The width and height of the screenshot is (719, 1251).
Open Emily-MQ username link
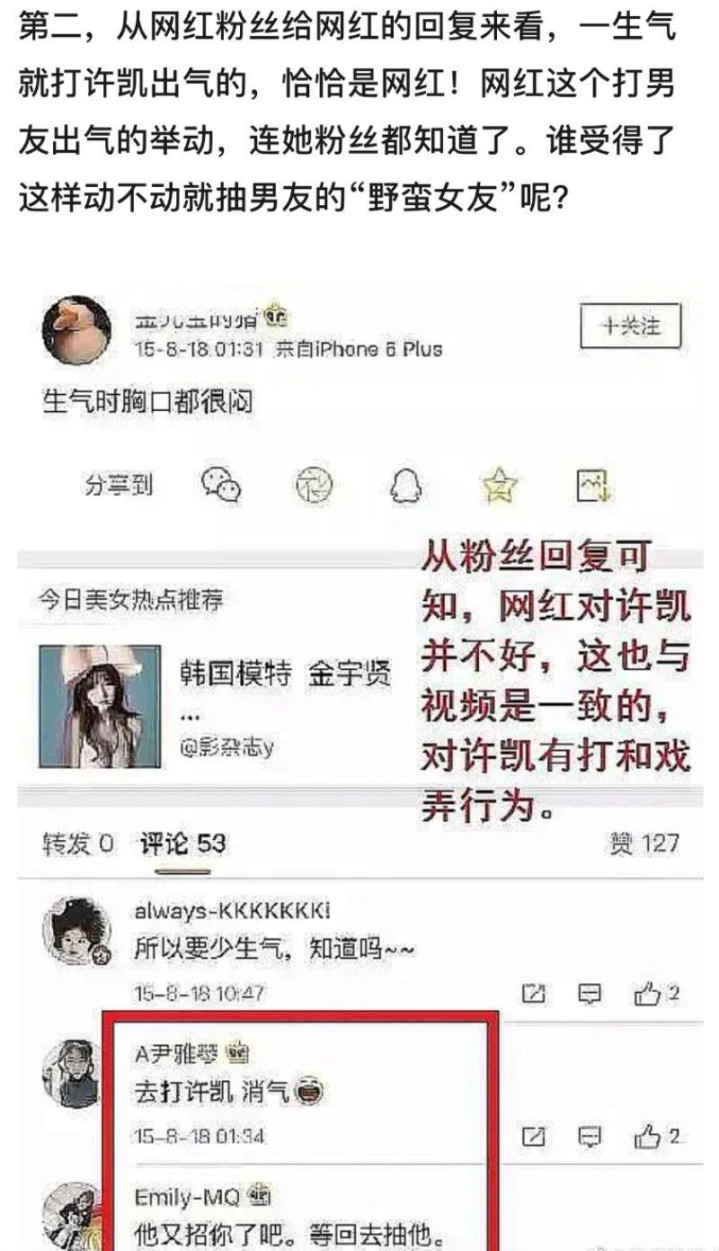(x=179, y=1197)
